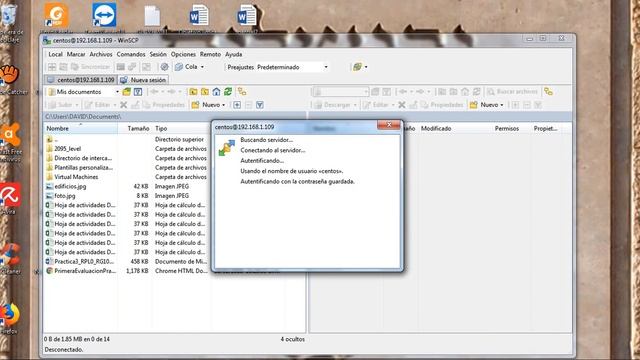
Task: Expand the remote Nuevo dropdown
Action: click(x=502, y=105)
